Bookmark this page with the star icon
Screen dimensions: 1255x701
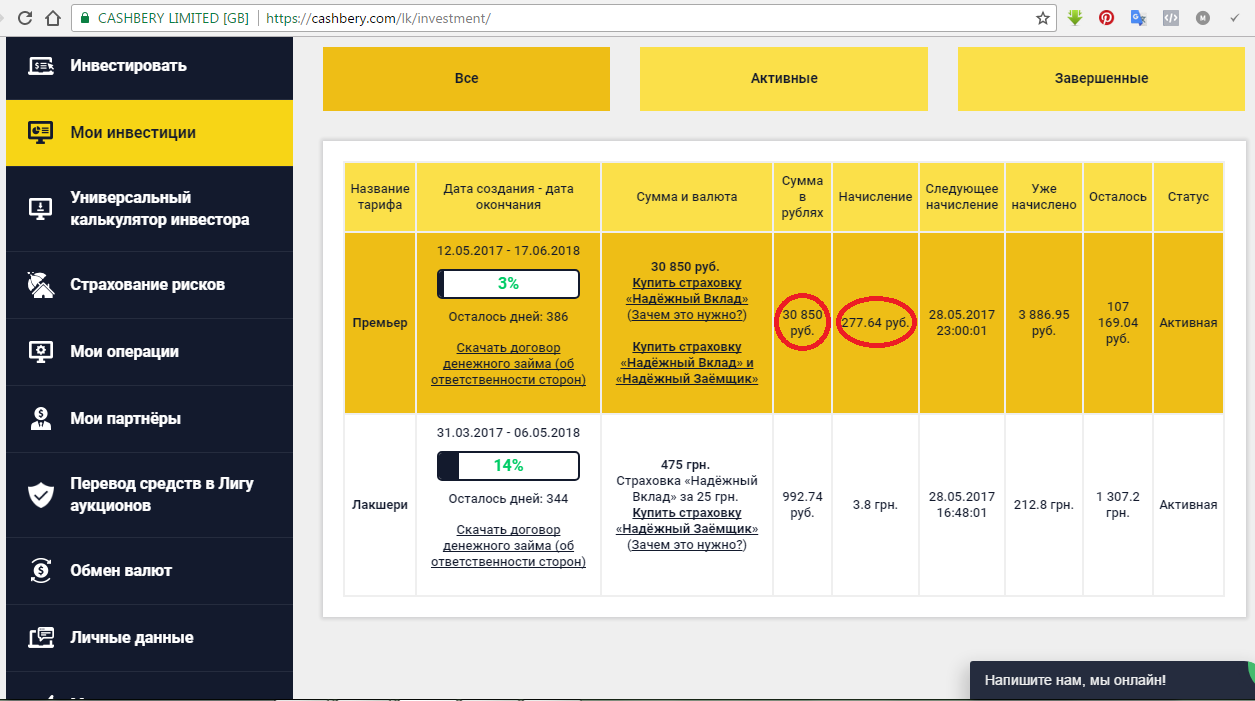click(1043, 18)
